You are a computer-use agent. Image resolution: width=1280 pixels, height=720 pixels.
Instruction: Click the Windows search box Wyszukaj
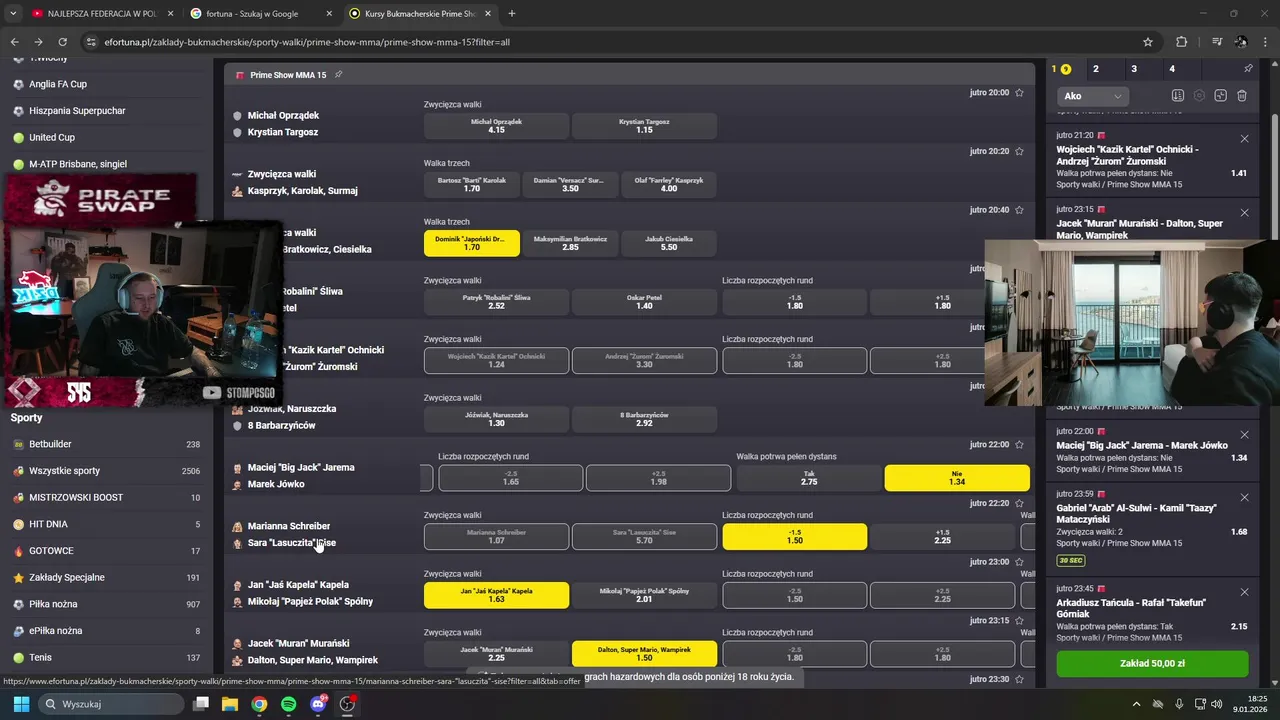coord(110,704)
